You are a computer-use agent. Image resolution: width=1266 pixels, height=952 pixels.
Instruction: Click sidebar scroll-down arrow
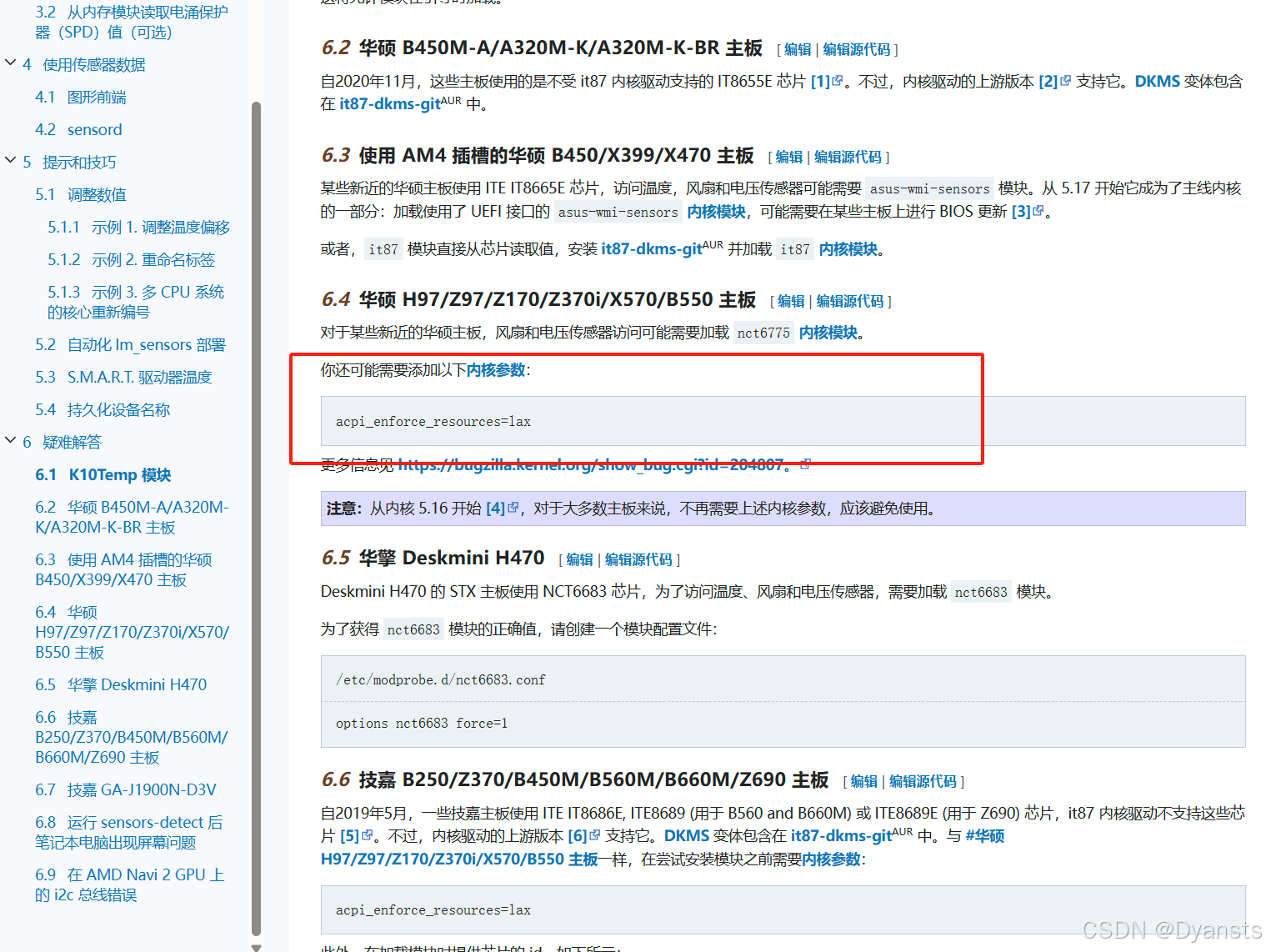256,947
